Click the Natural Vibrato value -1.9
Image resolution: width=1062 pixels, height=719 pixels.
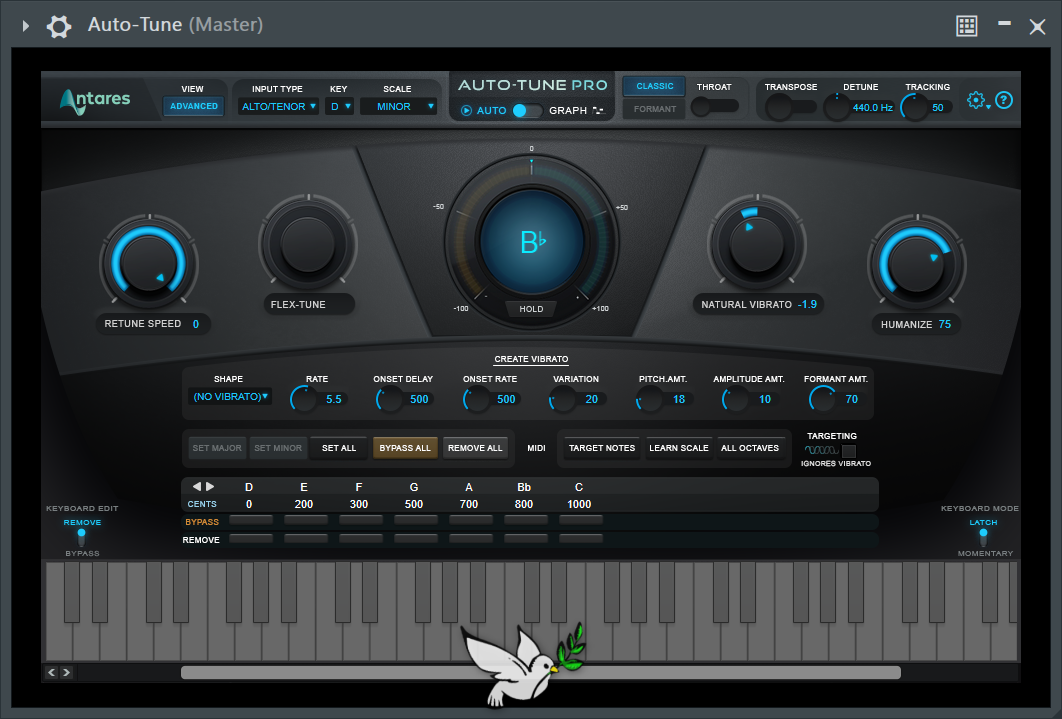pyautogui.click(x=807, y=305)
